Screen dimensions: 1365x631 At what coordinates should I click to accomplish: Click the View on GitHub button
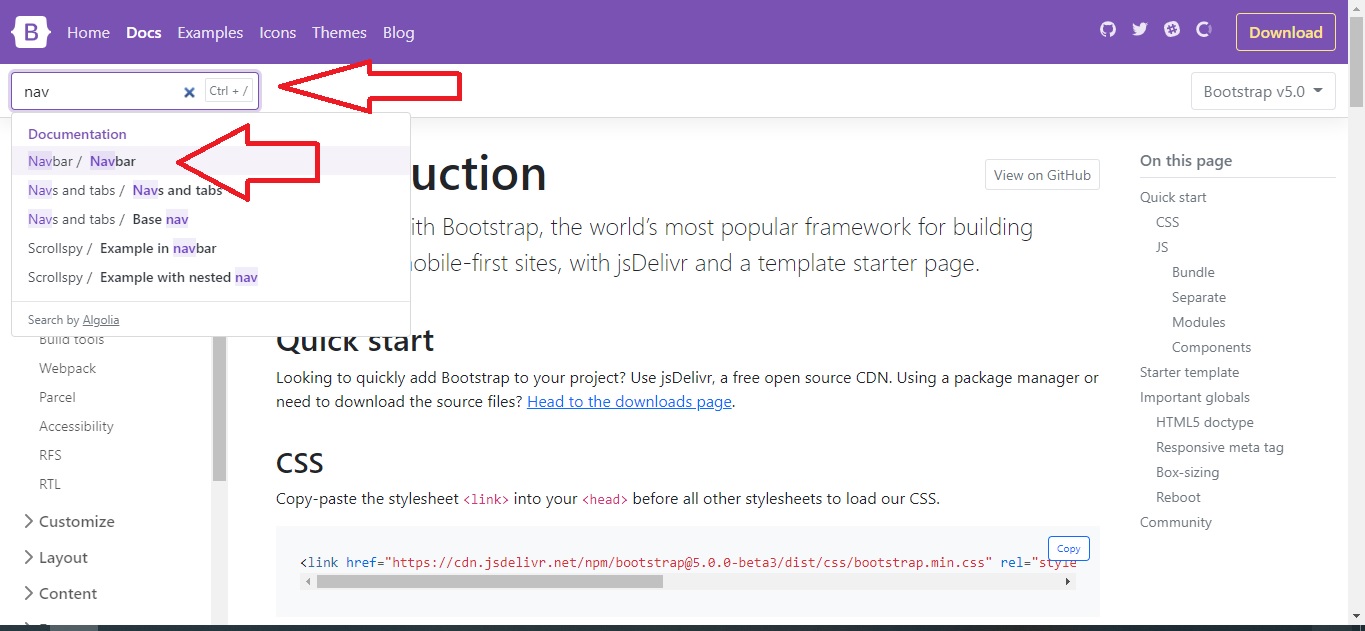pyautogui.click(x=1042, y=175)
